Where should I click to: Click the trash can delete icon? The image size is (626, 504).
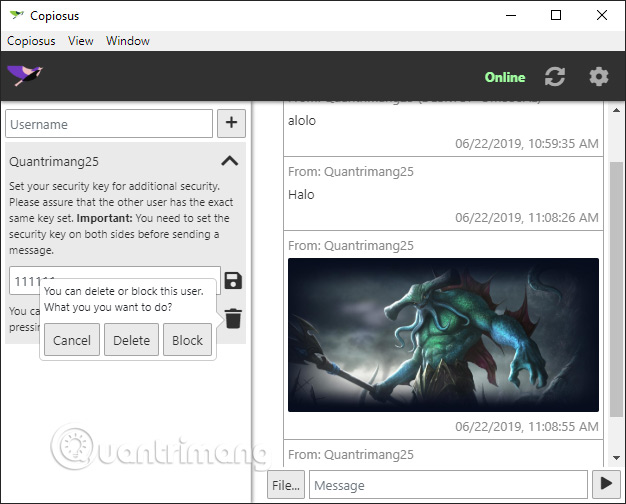point(233,319)
